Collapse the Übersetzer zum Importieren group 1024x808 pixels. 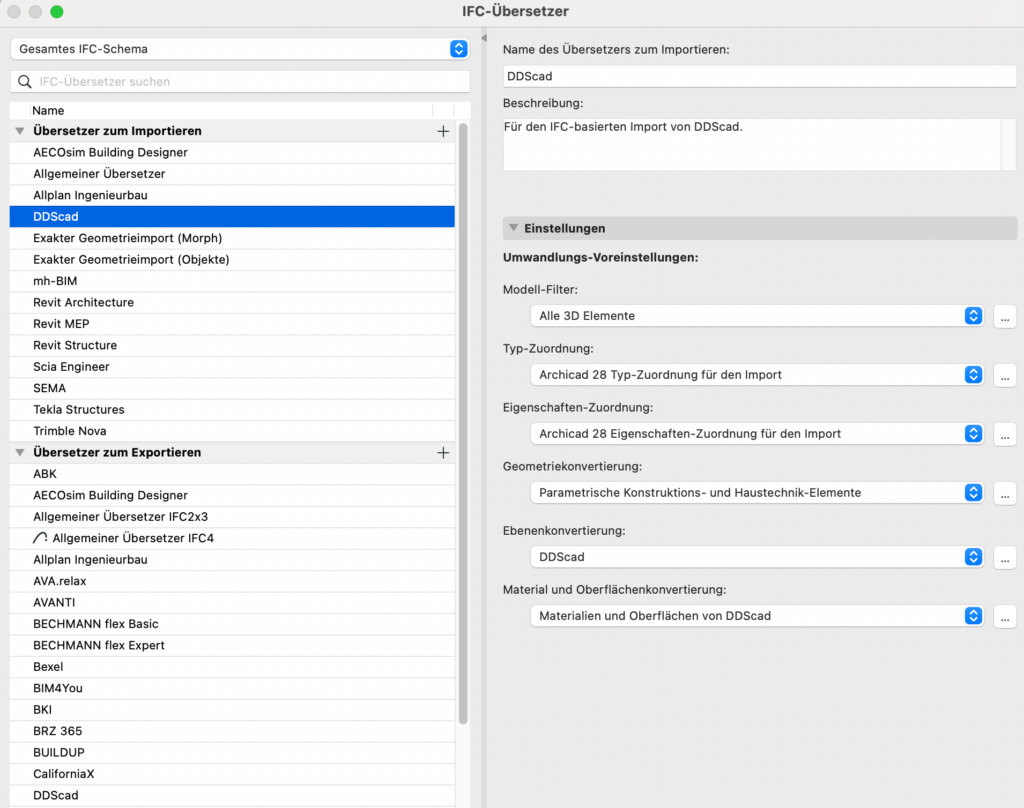(19, 131)
